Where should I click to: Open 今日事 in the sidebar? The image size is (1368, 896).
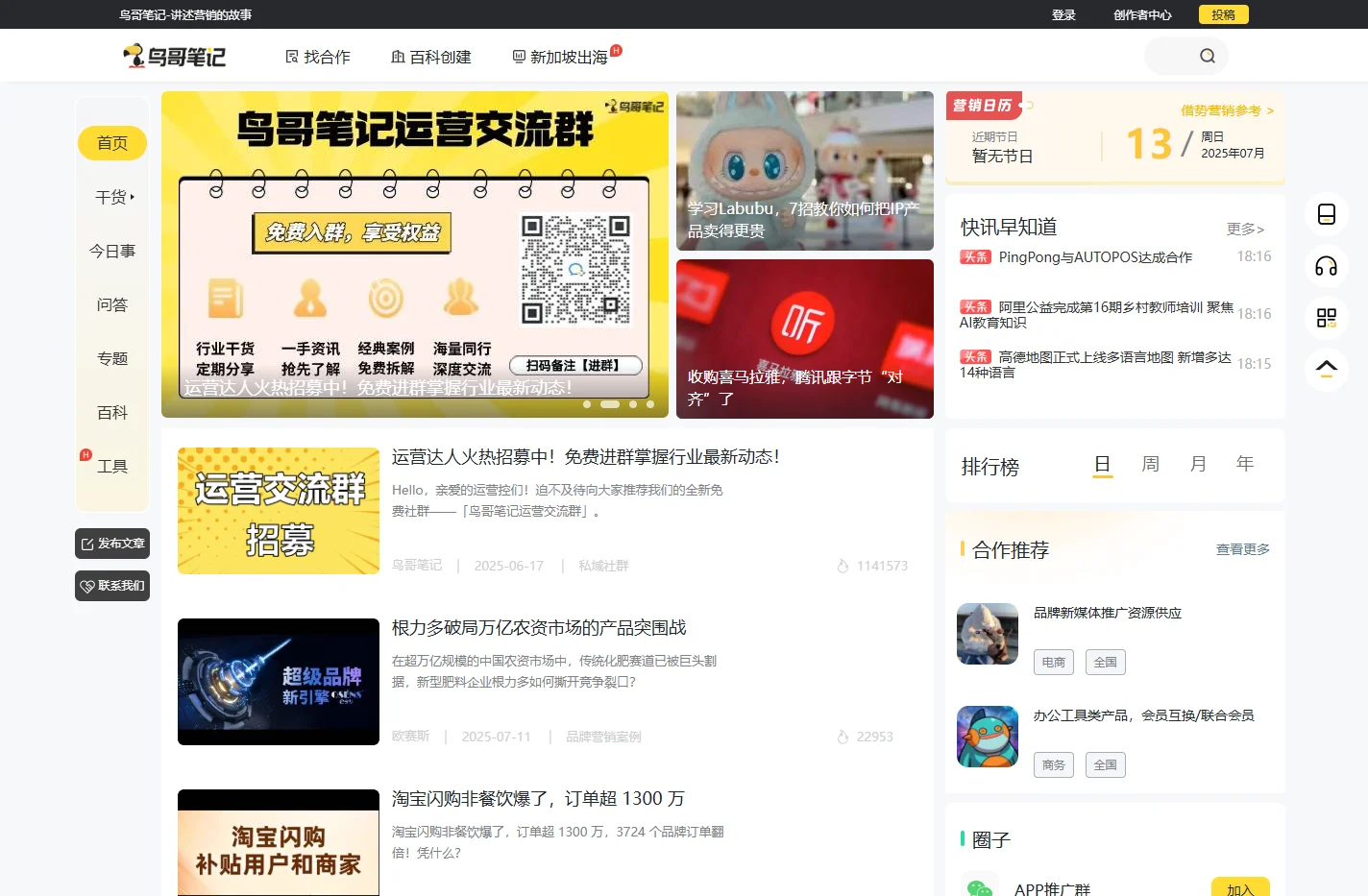click(x=112, y=251)
